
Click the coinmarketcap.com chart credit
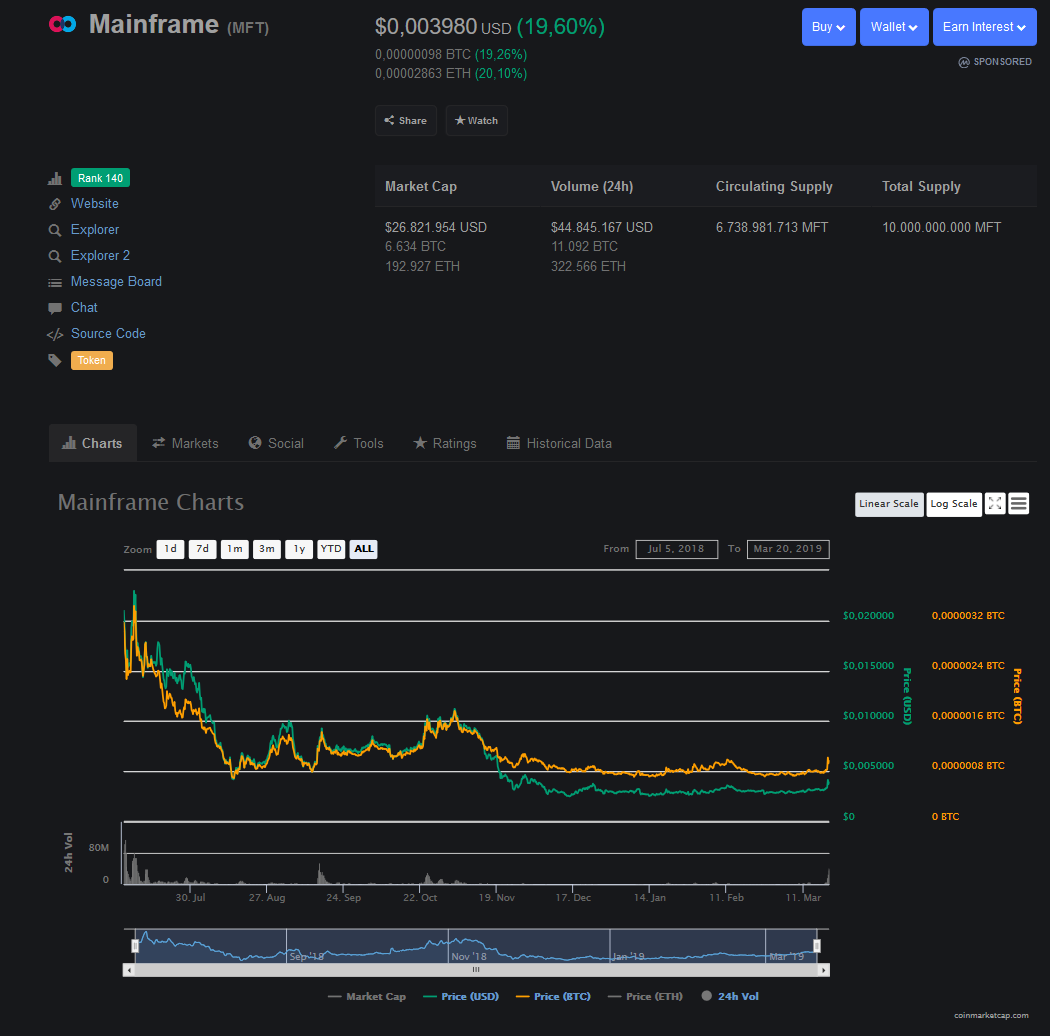[x=991, y=1015]
